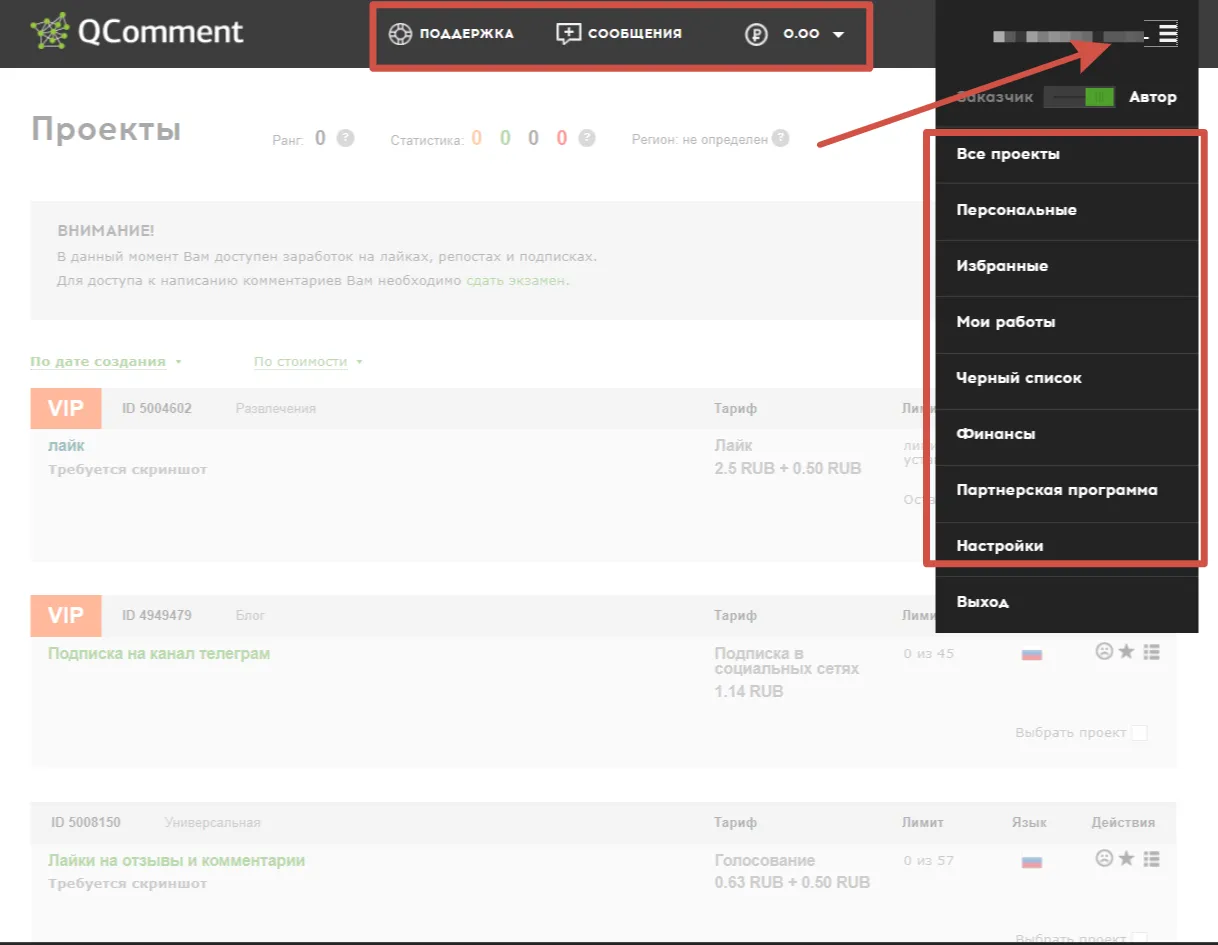Open the list icon for Telegram project
This screenshot has width=1218, height=945.
click(x=1151, y=652)
